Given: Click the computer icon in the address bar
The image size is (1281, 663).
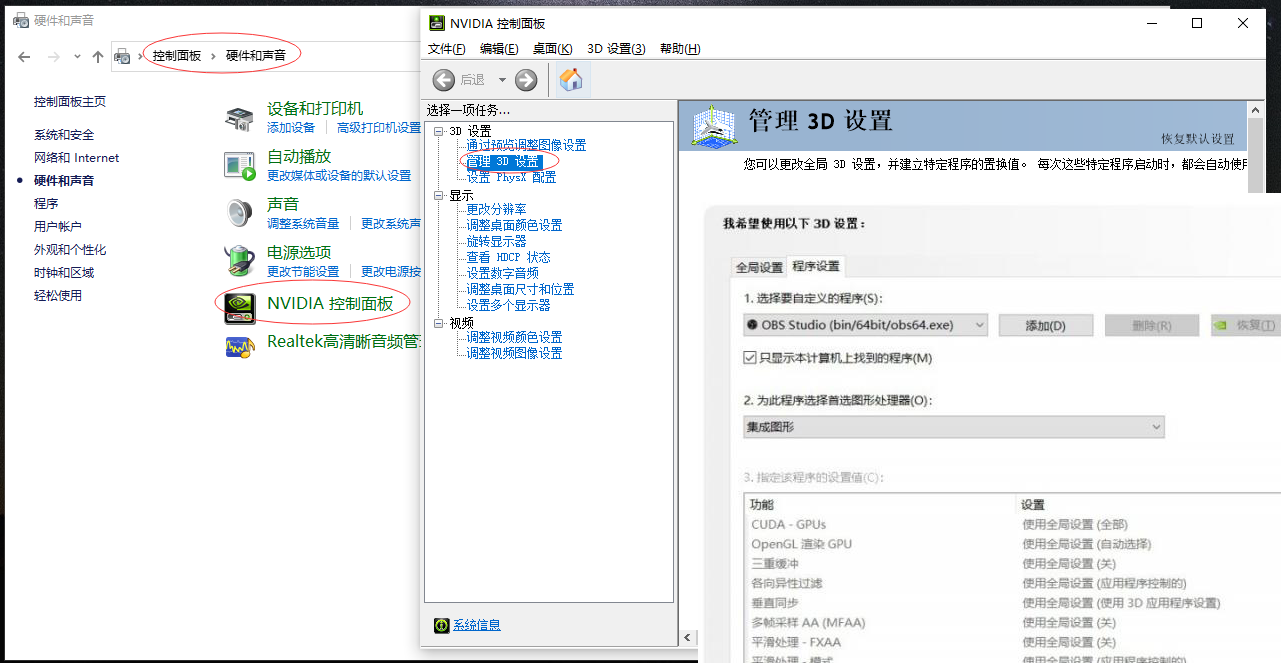Looking at the screenshot, I should [x=123, y=56].
